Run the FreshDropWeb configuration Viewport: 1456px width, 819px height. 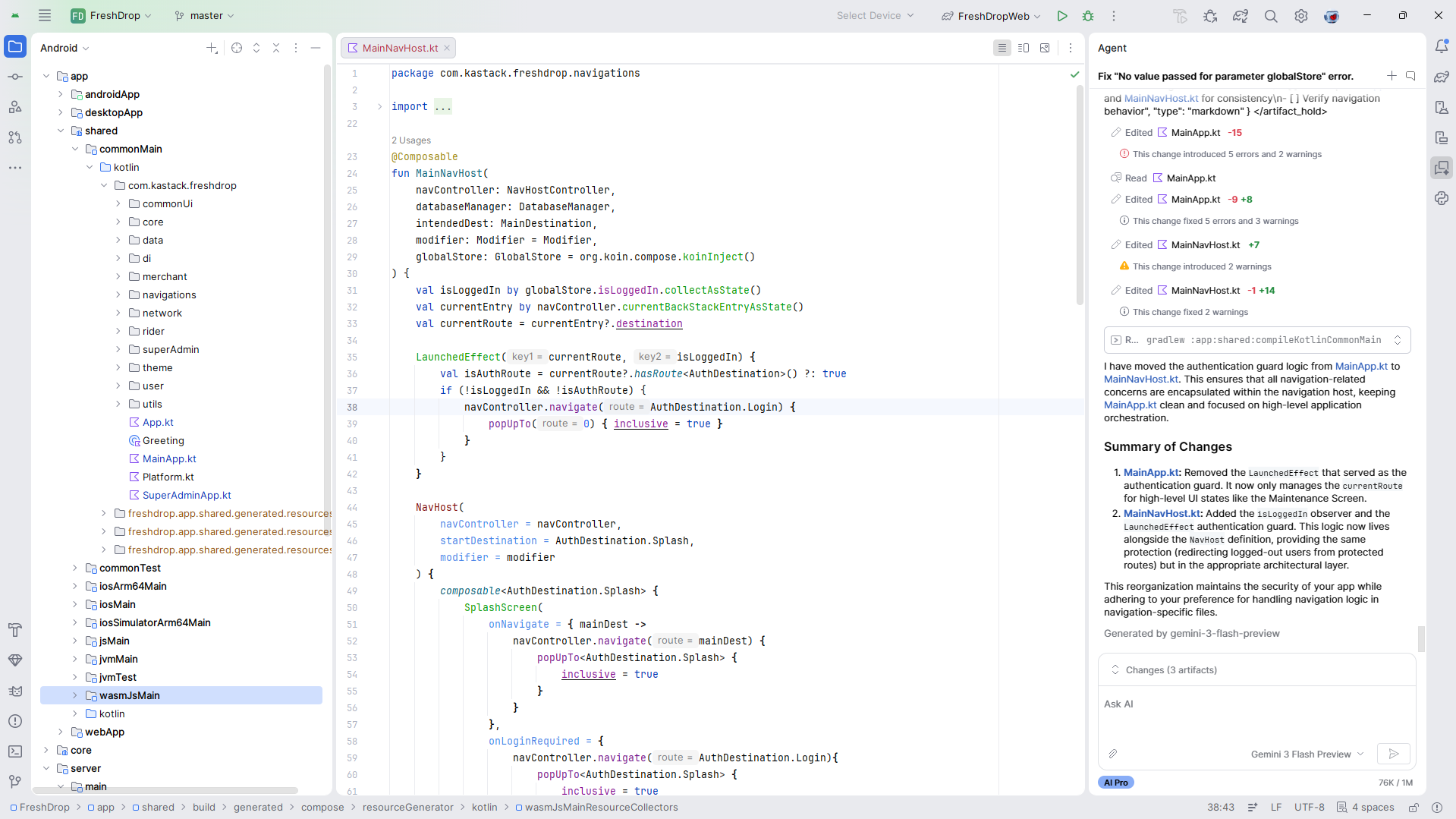(x=1062, y=16)
